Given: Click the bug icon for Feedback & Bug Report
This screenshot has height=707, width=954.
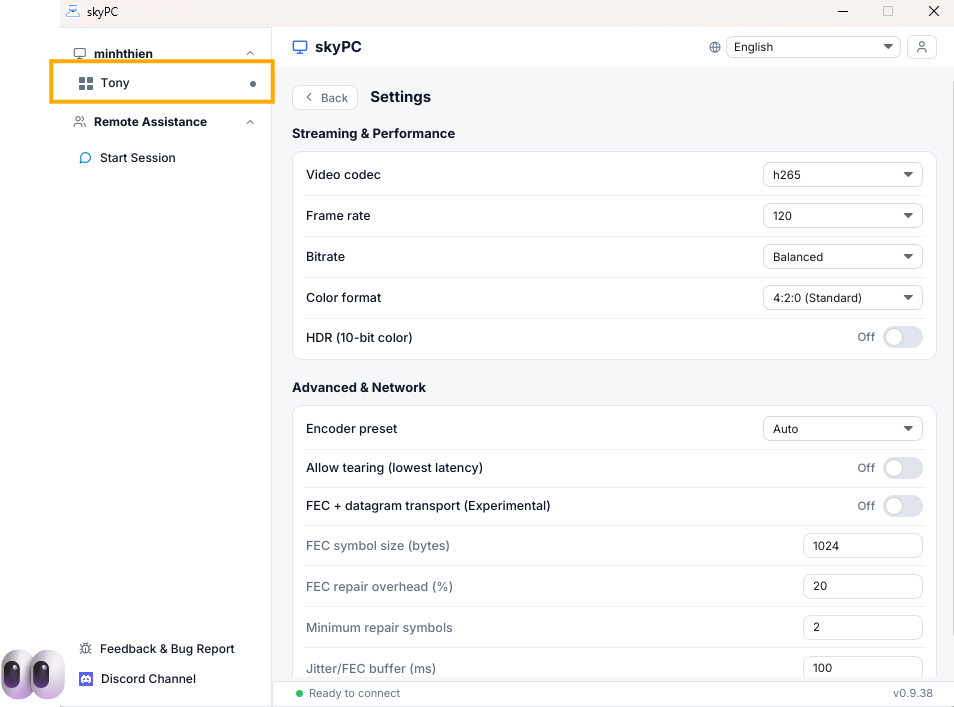Looking at the screenshot, I should click(86, 649).
